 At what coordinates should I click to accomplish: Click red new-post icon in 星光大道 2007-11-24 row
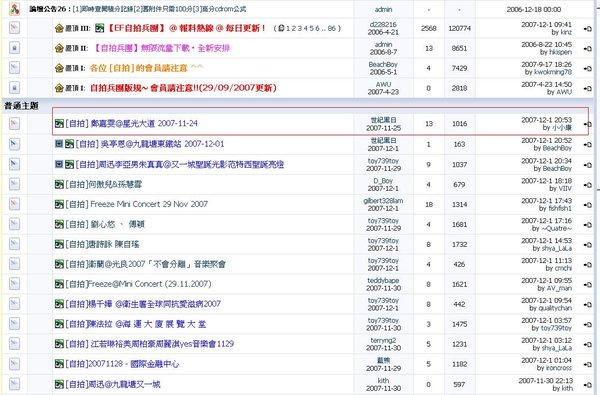[15, 123]
